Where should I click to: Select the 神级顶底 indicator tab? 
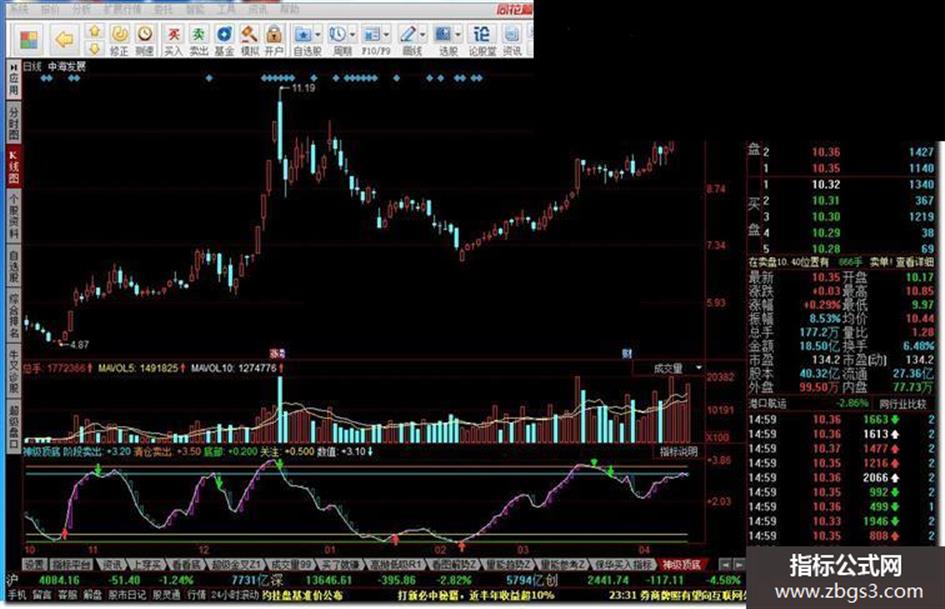click(682, 565)
